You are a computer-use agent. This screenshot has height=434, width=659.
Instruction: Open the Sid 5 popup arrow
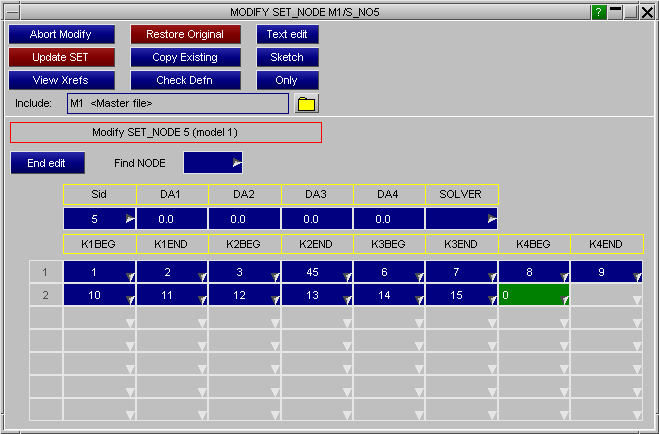pos(130,218)
